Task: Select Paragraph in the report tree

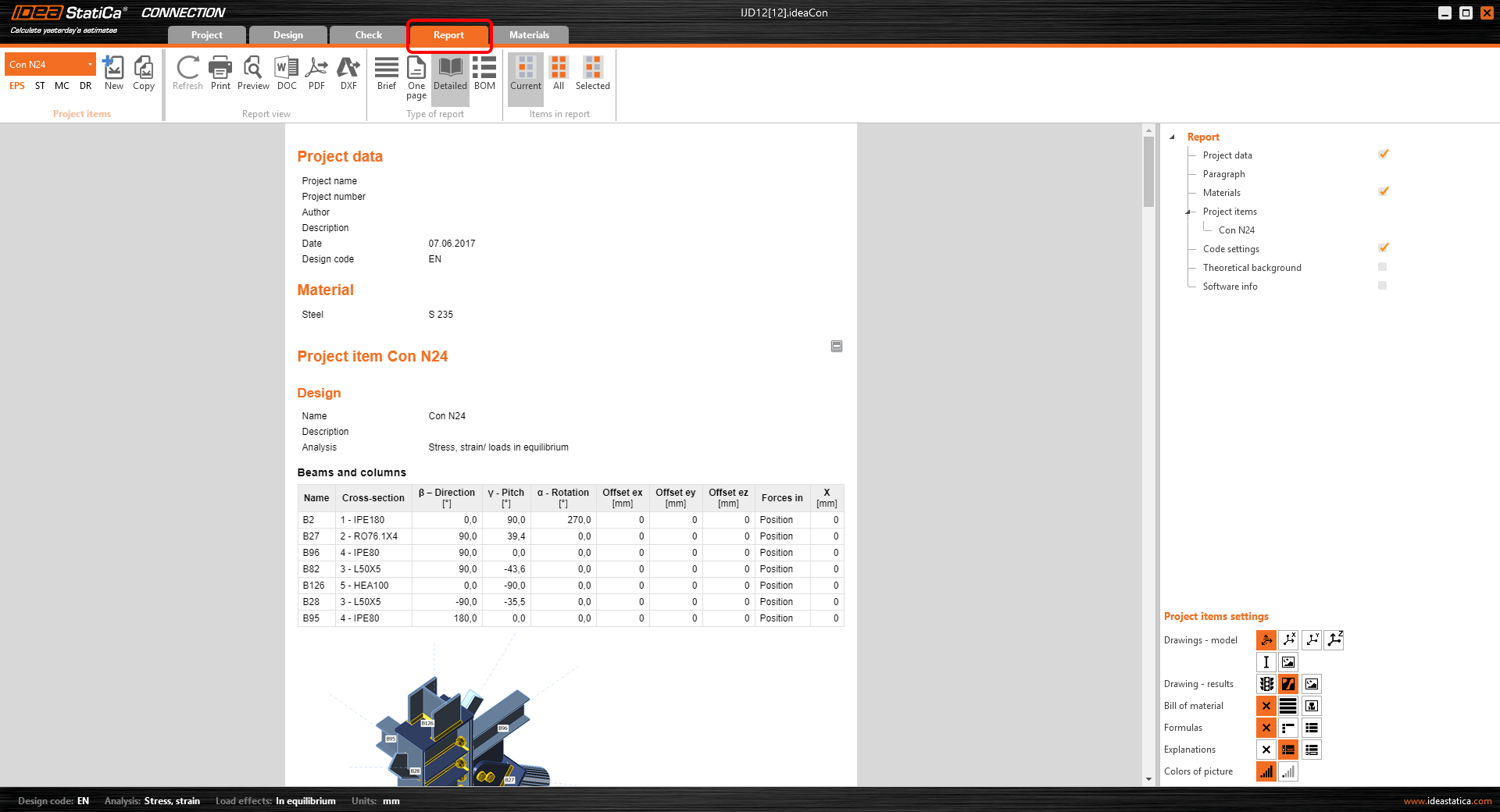Action: click(x=1224, y=174)
